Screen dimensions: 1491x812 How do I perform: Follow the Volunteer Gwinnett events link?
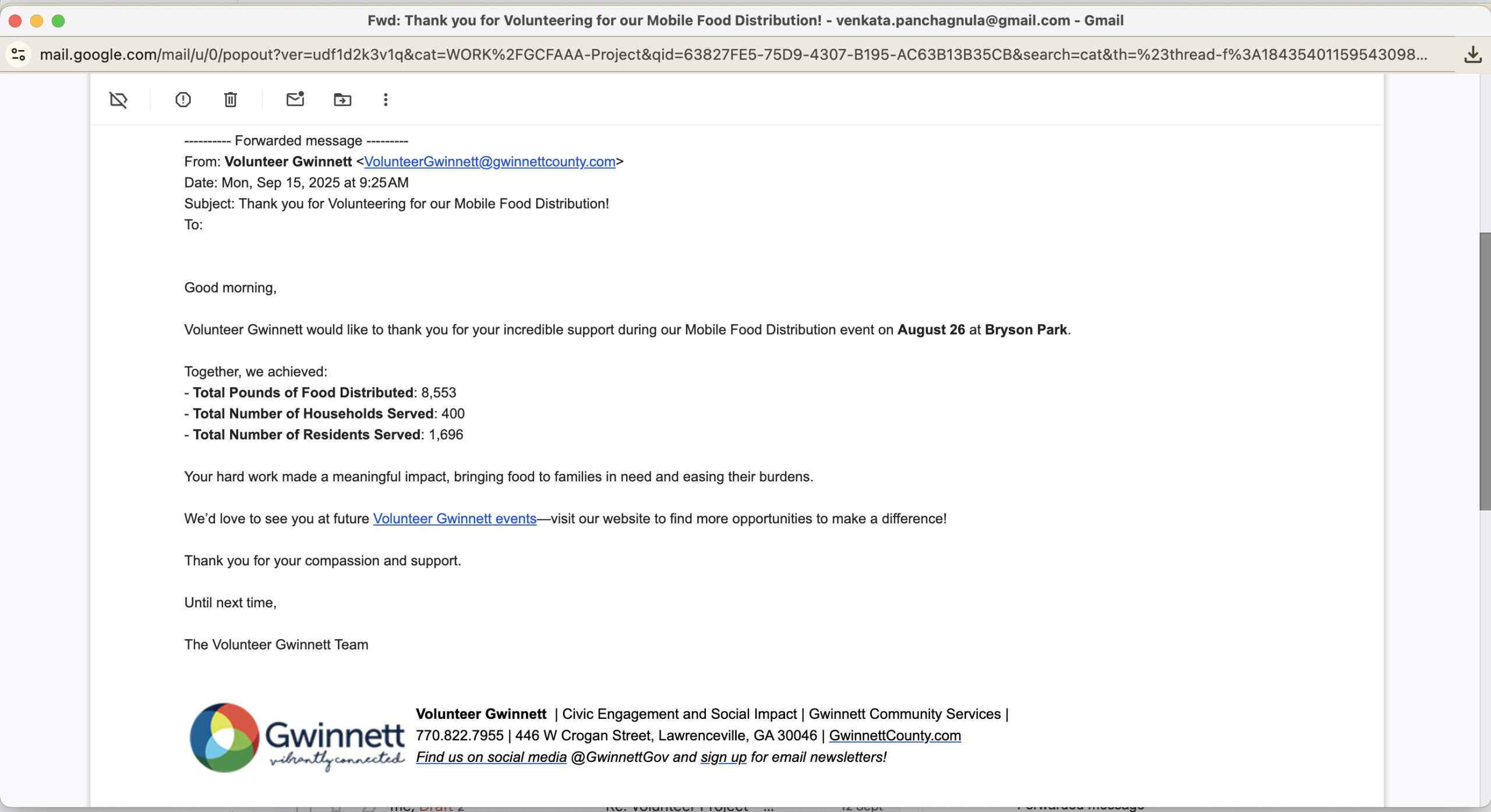coord(454,518)
